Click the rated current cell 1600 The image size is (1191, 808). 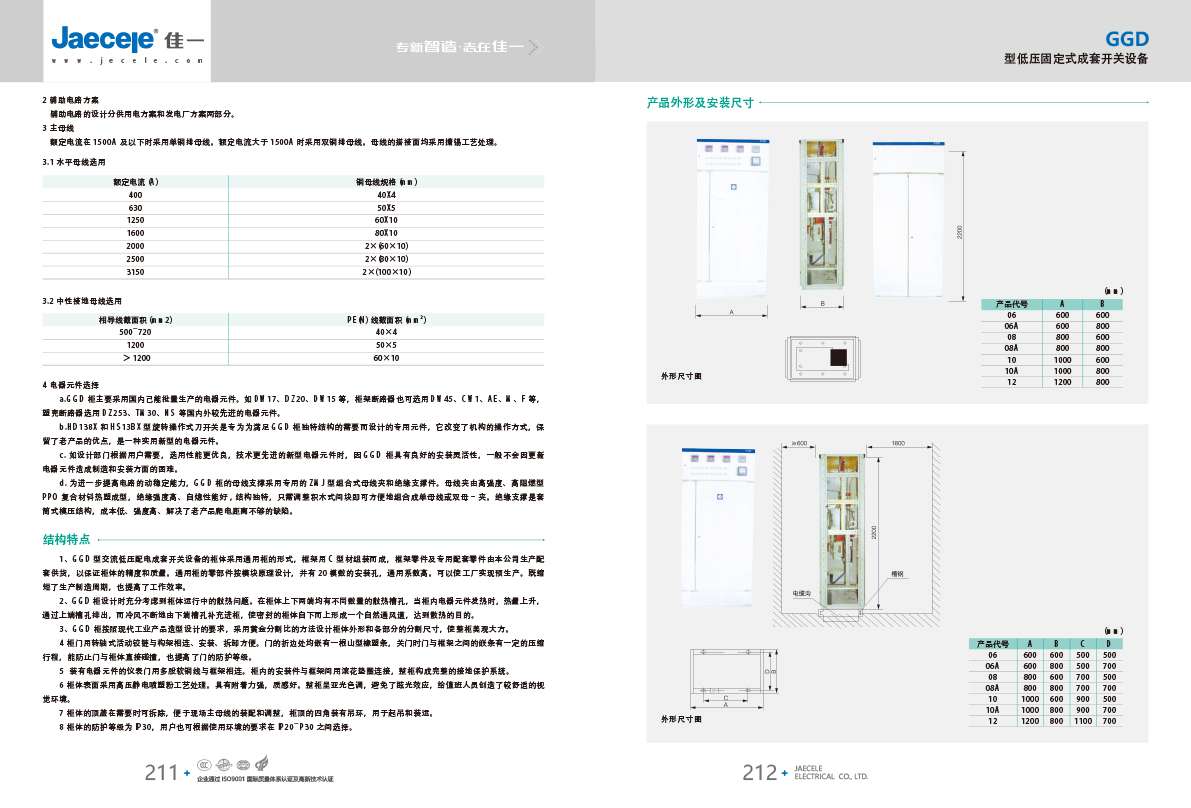coord(135,233)
